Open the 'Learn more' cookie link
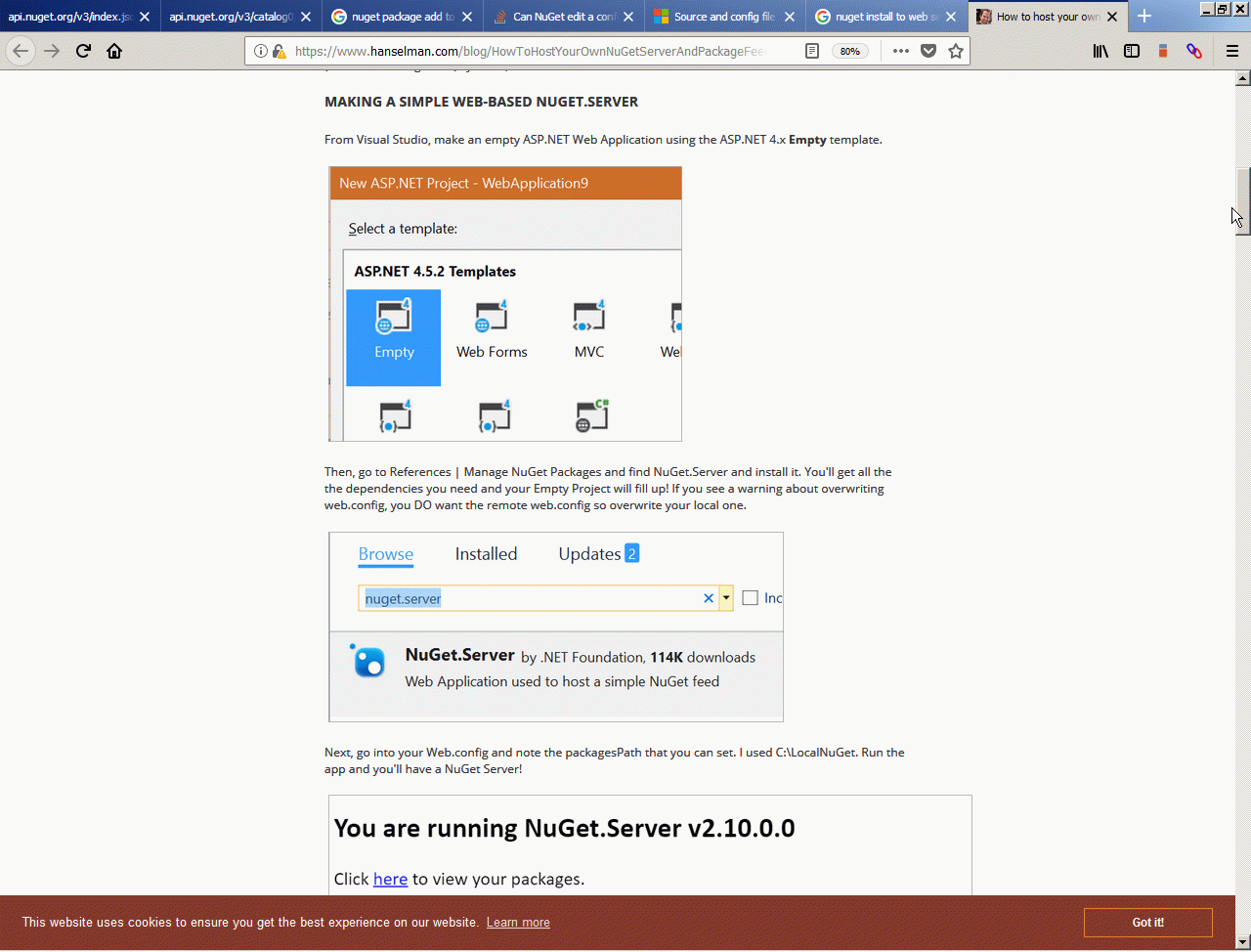This screenshot has height=952, width=1251. [518, 923]
